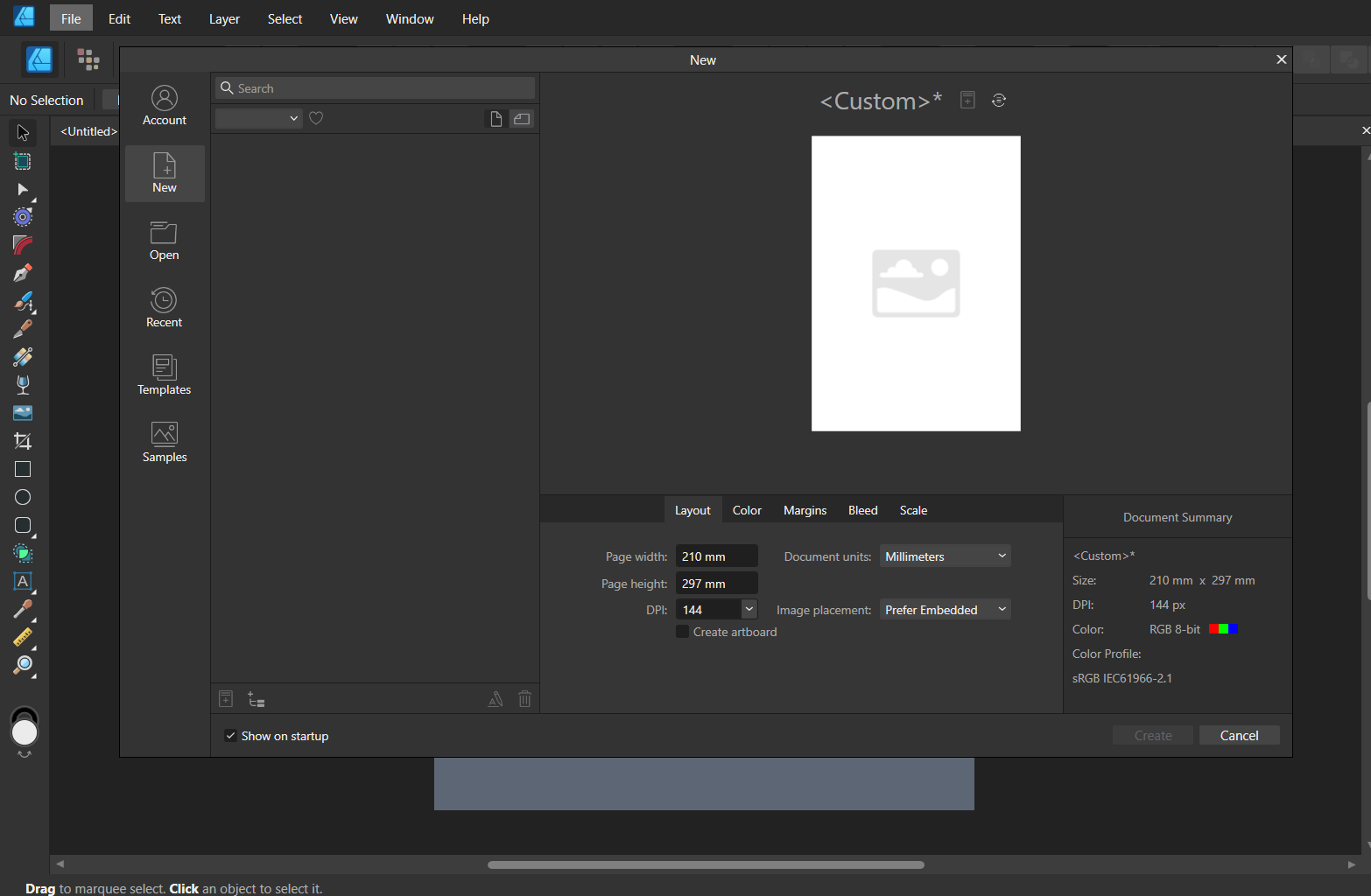Click the Open folder icon
1371x896 pixels.
pyautogui.click(x=164, y=233)
